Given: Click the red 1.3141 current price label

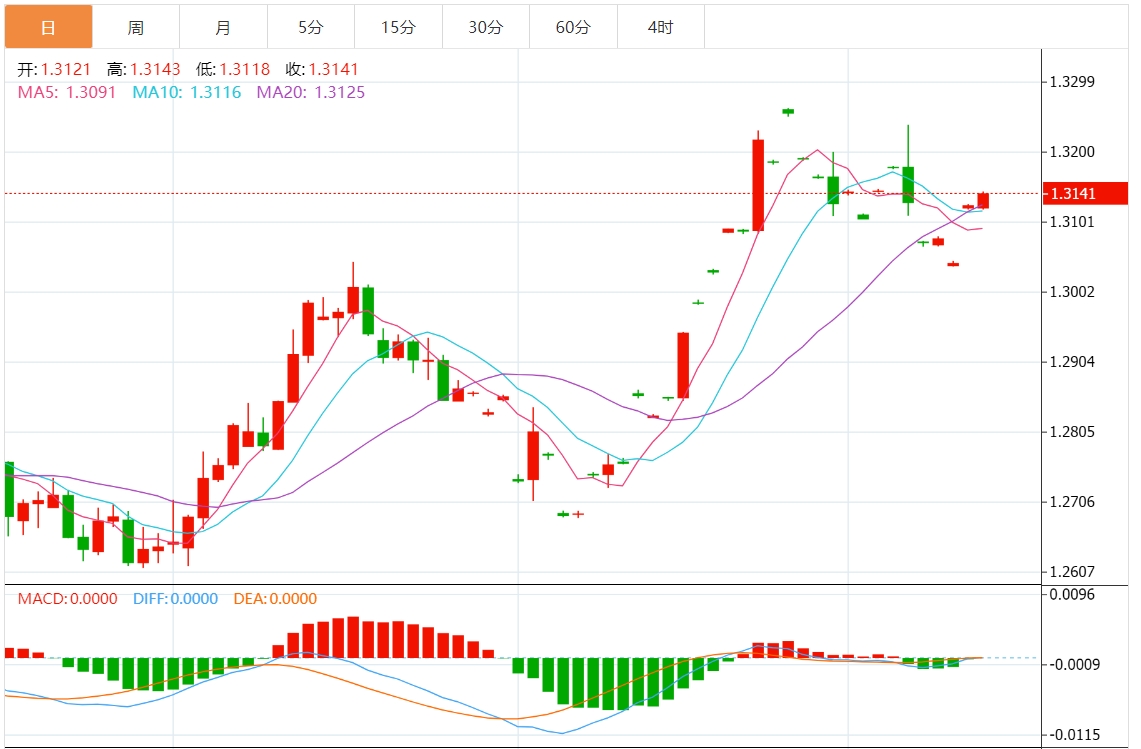Looking at the screenshot, I should 1085,194.
